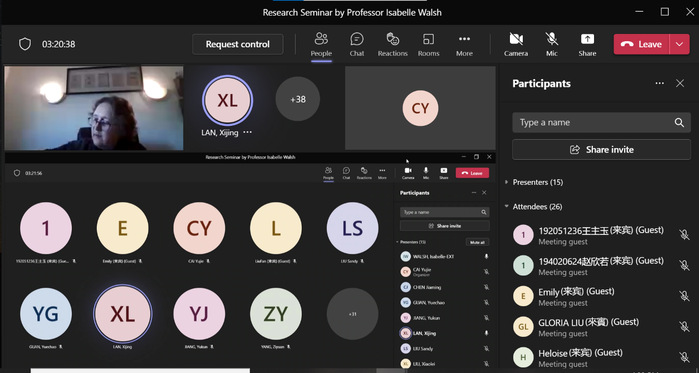Open the People panel icon
Image resolution: width=699 pixels, height=373 pixels.
coord(321,39)
